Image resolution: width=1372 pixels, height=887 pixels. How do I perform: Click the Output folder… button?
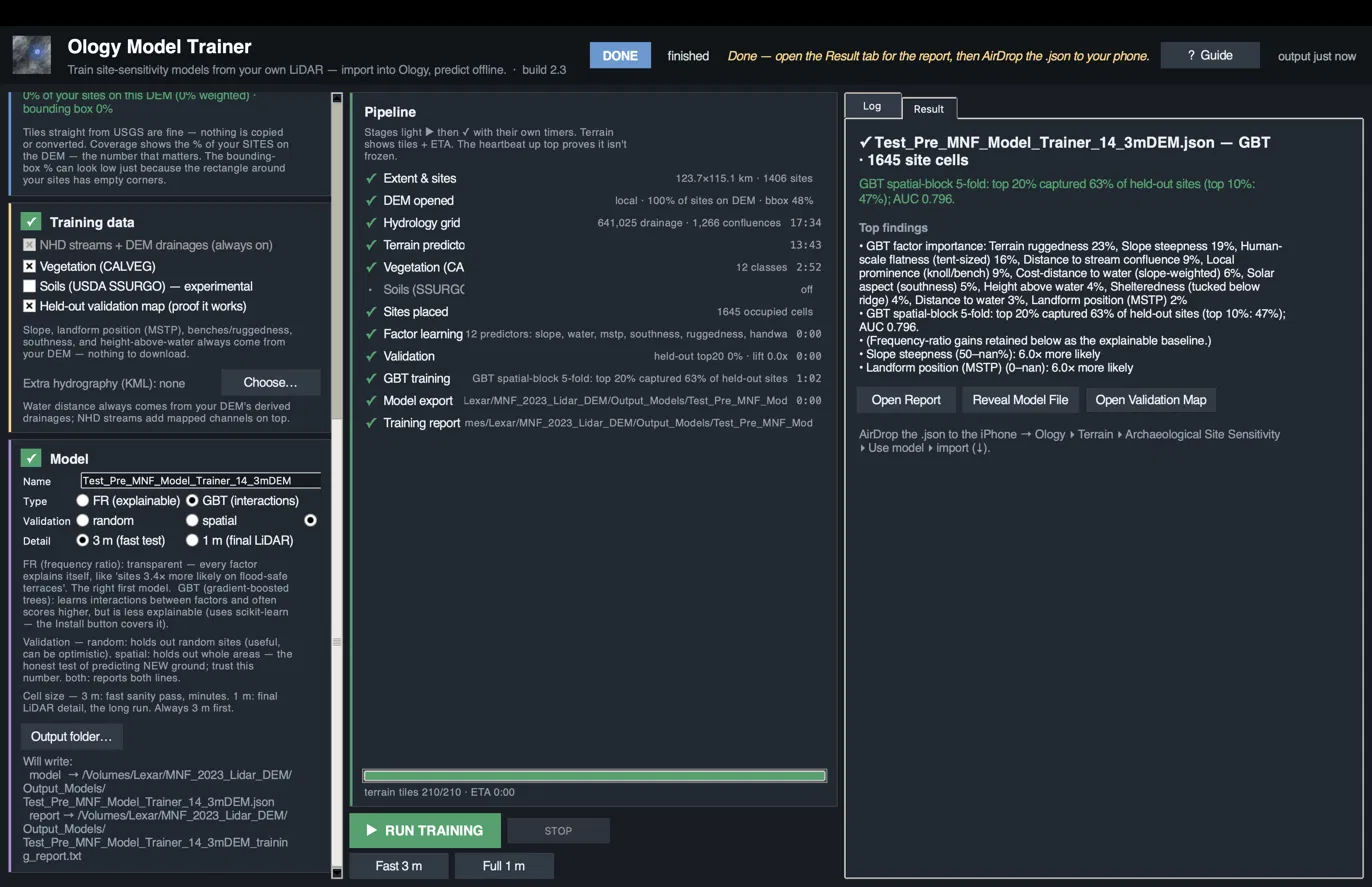click(71, 736)
